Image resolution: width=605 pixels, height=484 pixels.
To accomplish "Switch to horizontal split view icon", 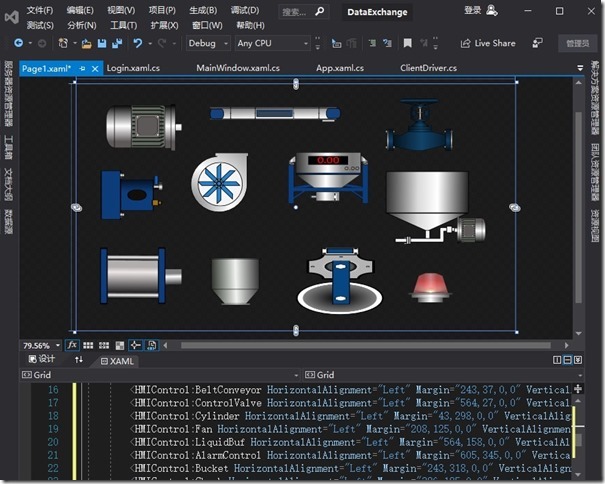I will pyautogui.click(x=567, y=360).
